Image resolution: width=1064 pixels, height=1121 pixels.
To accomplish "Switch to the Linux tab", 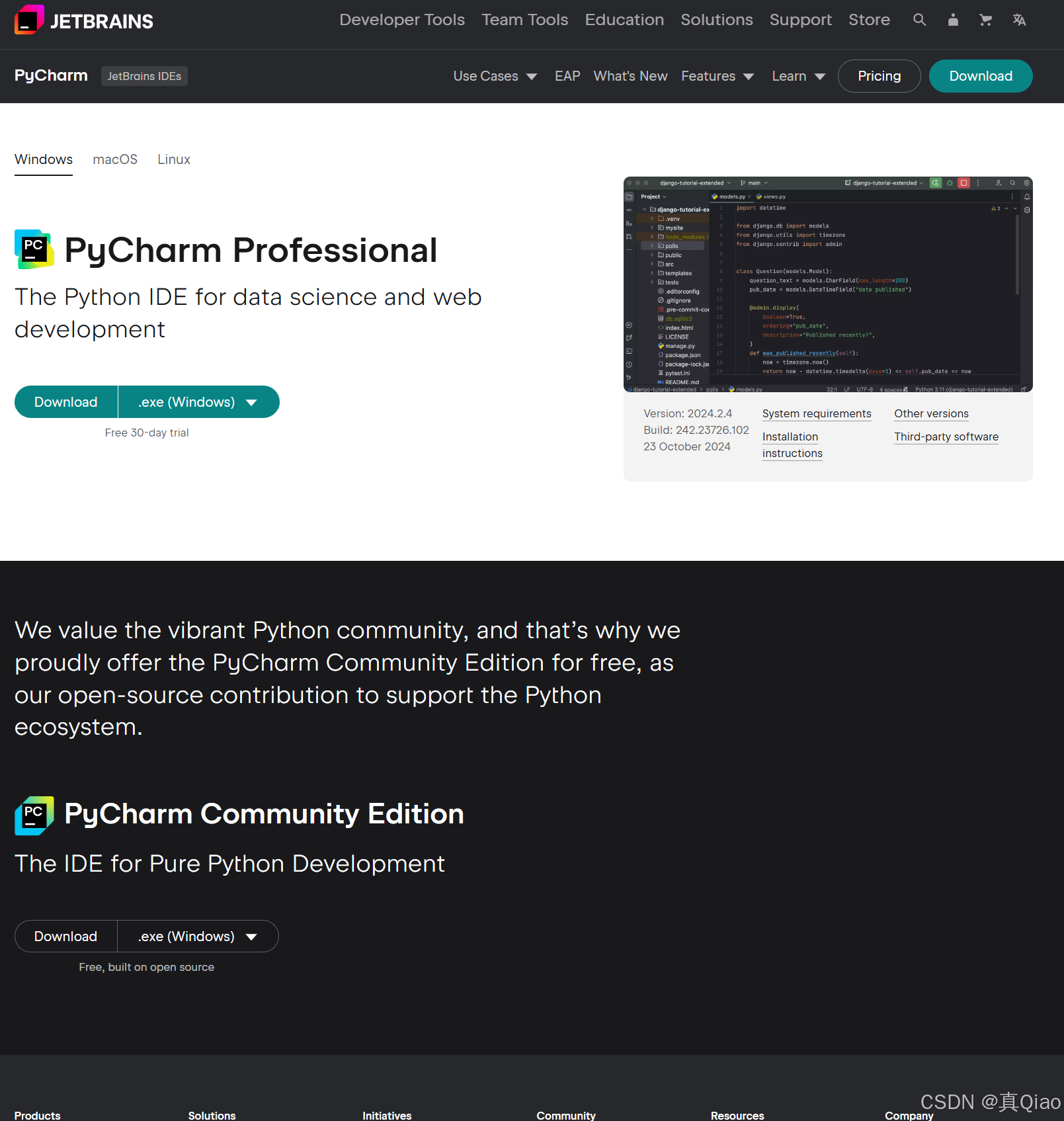I will click(x=174, y=159).
